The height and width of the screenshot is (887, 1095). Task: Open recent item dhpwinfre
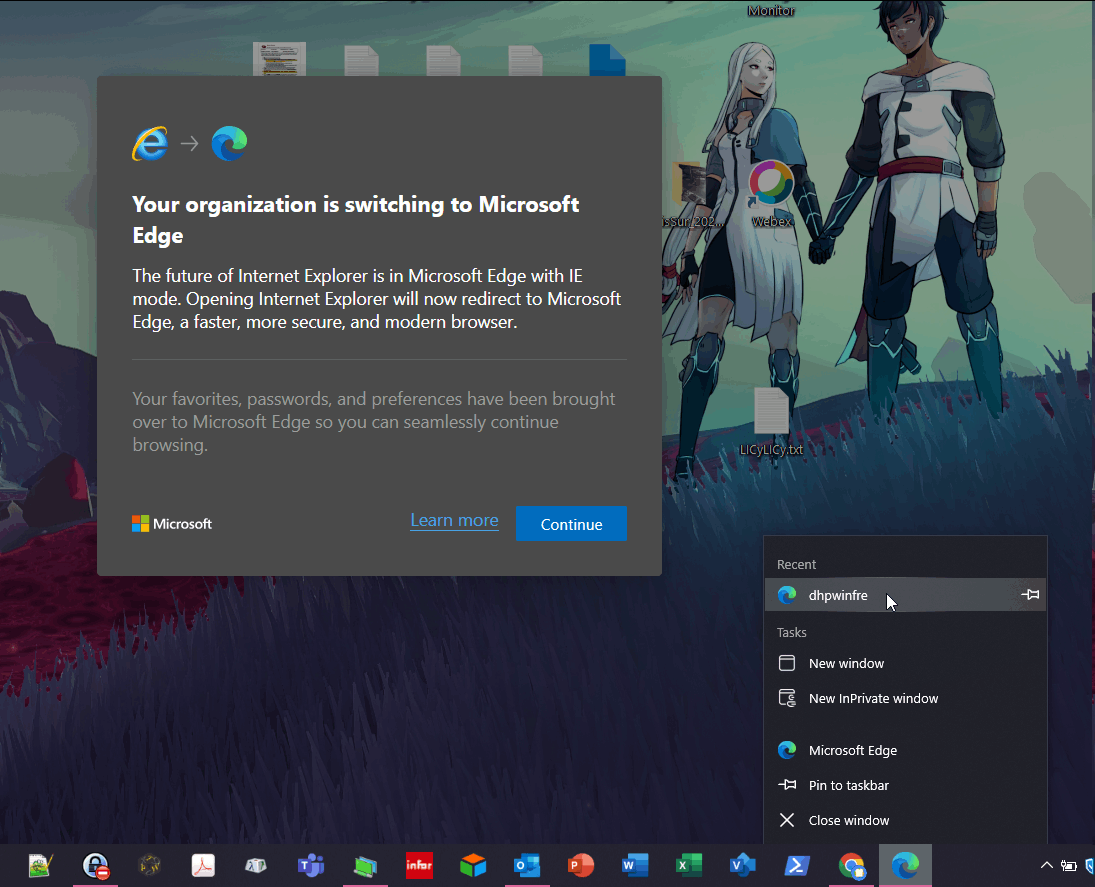click(x=905, y=595)
